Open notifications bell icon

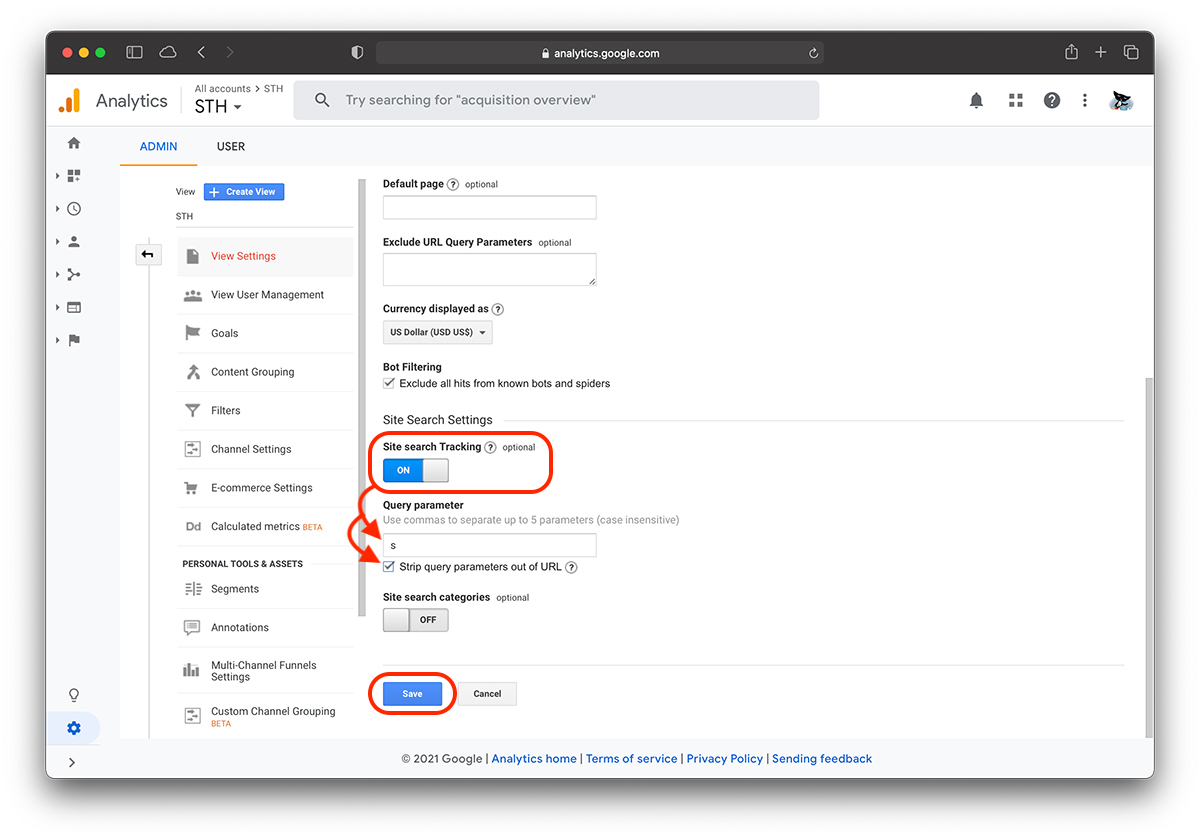coord(976,100)
